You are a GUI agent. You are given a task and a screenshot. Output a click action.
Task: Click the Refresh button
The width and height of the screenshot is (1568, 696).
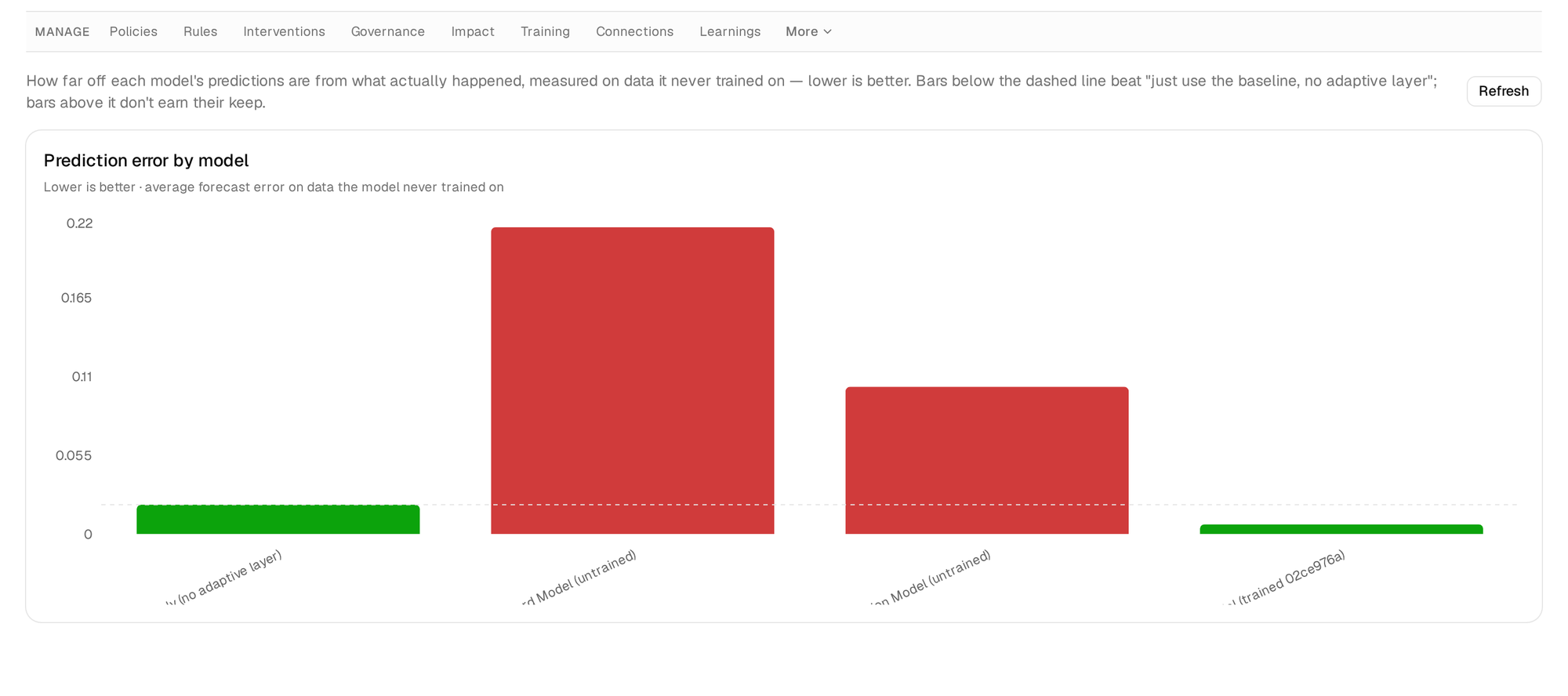click(x=1503, y=91)
